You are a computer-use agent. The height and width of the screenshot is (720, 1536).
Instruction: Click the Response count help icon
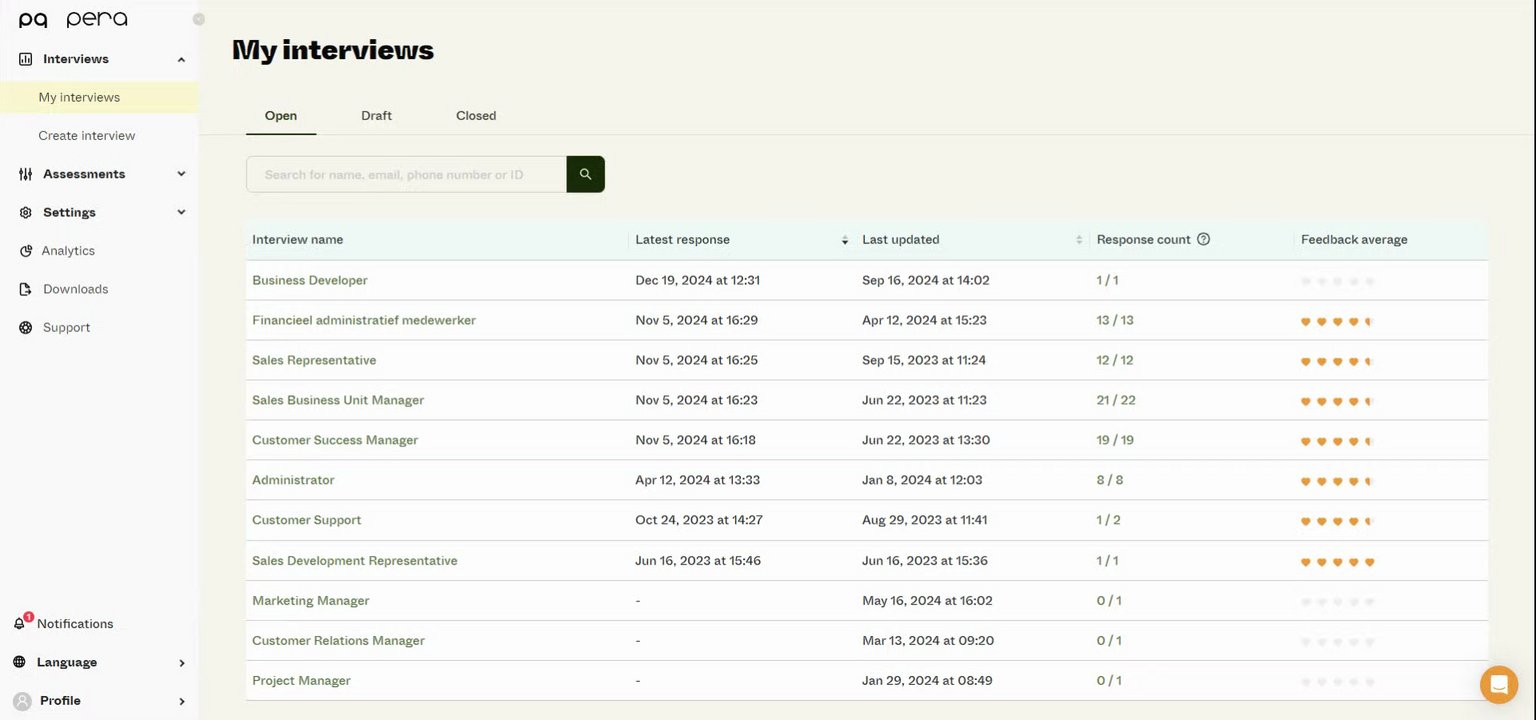pos(1204,239)
